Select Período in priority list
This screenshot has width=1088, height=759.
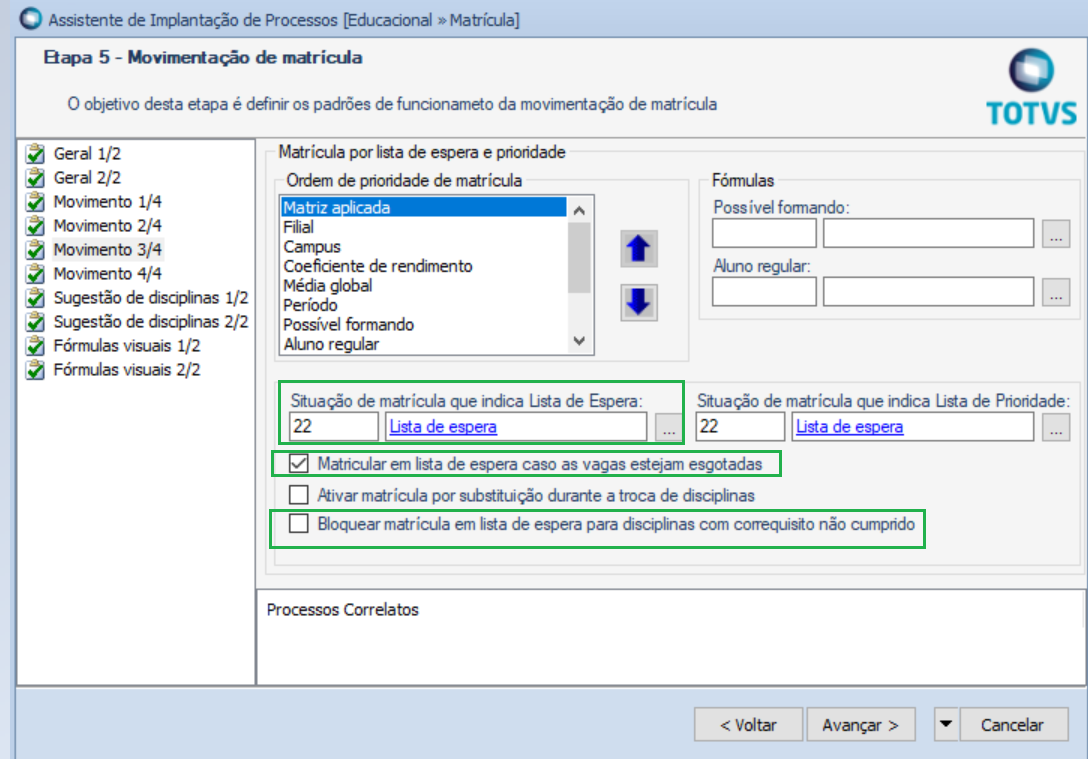coord(423,305)
